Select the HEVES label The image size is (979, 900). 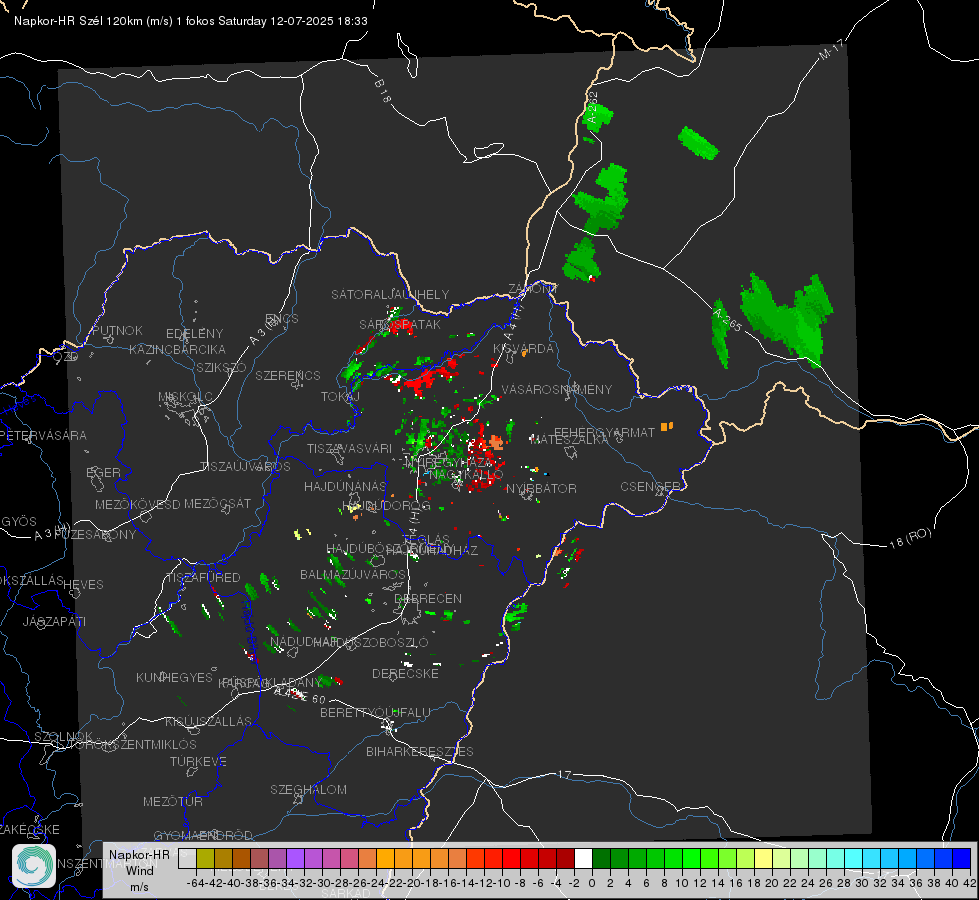(83, 585)
